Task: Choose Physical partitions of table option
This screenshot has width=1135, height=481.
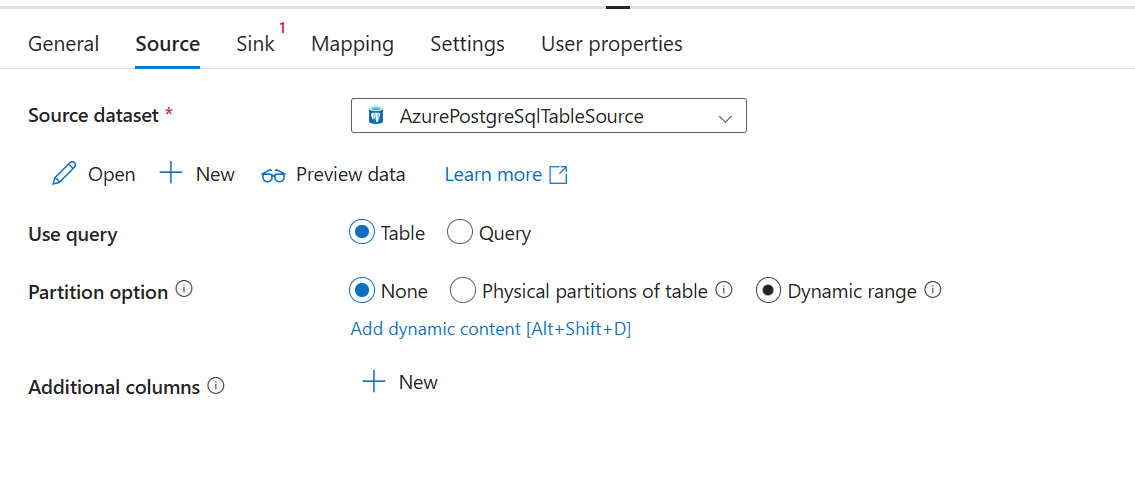Action: coord(463,291)
